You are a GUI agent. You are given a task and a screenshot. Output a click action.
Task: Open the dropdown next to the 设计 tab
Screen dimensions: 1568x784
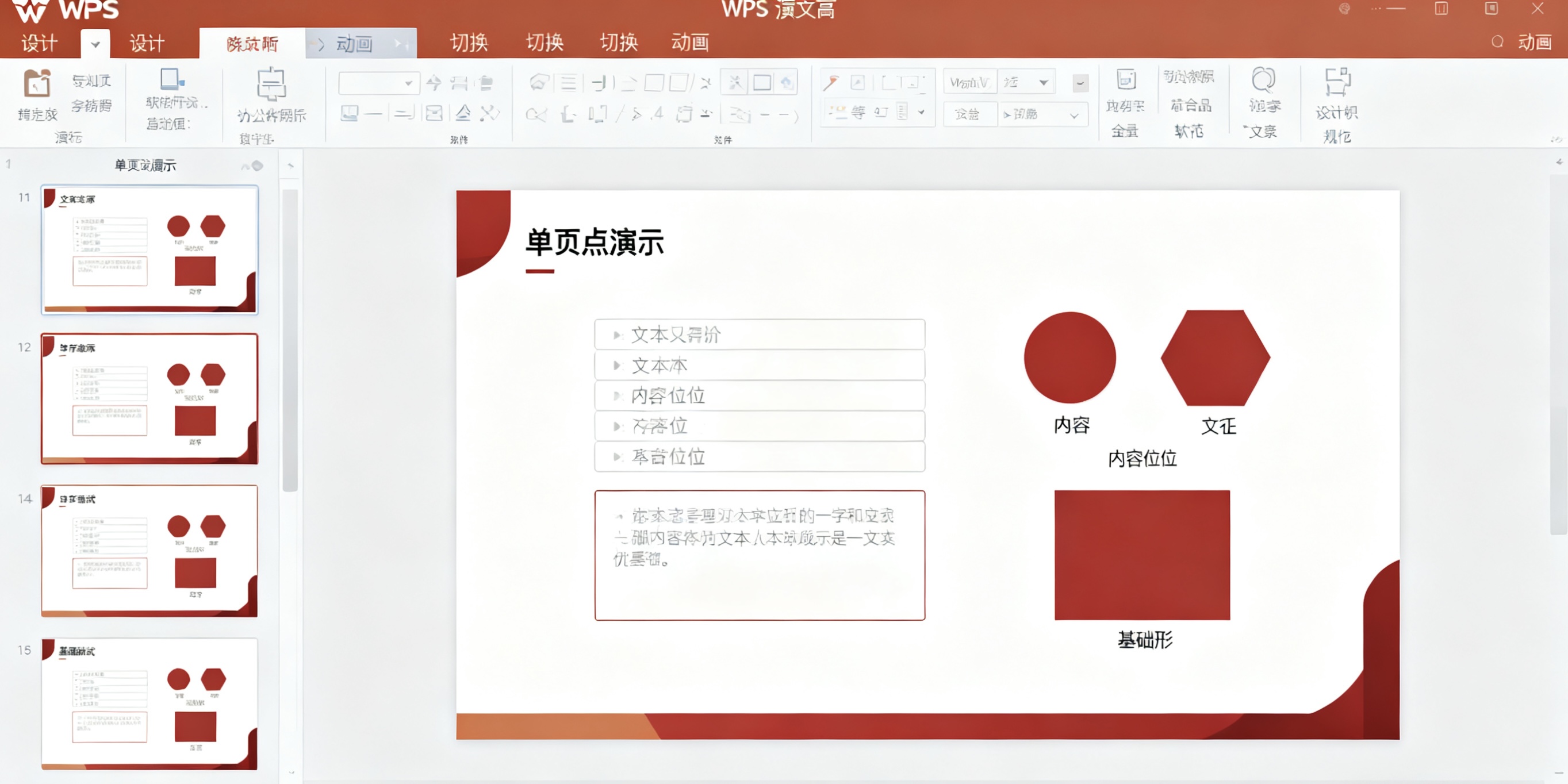tap(94, 44)
